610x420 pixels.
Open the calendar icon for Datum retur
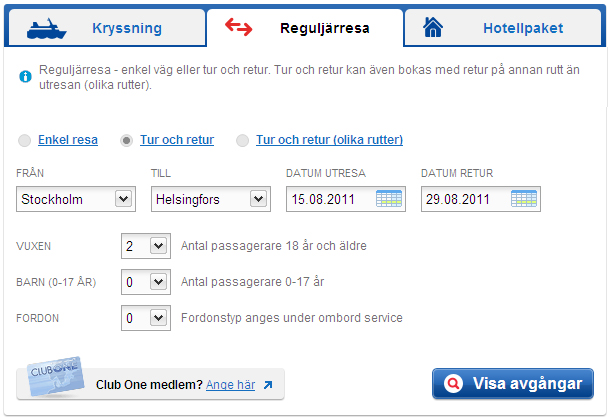tap(524, 199)
